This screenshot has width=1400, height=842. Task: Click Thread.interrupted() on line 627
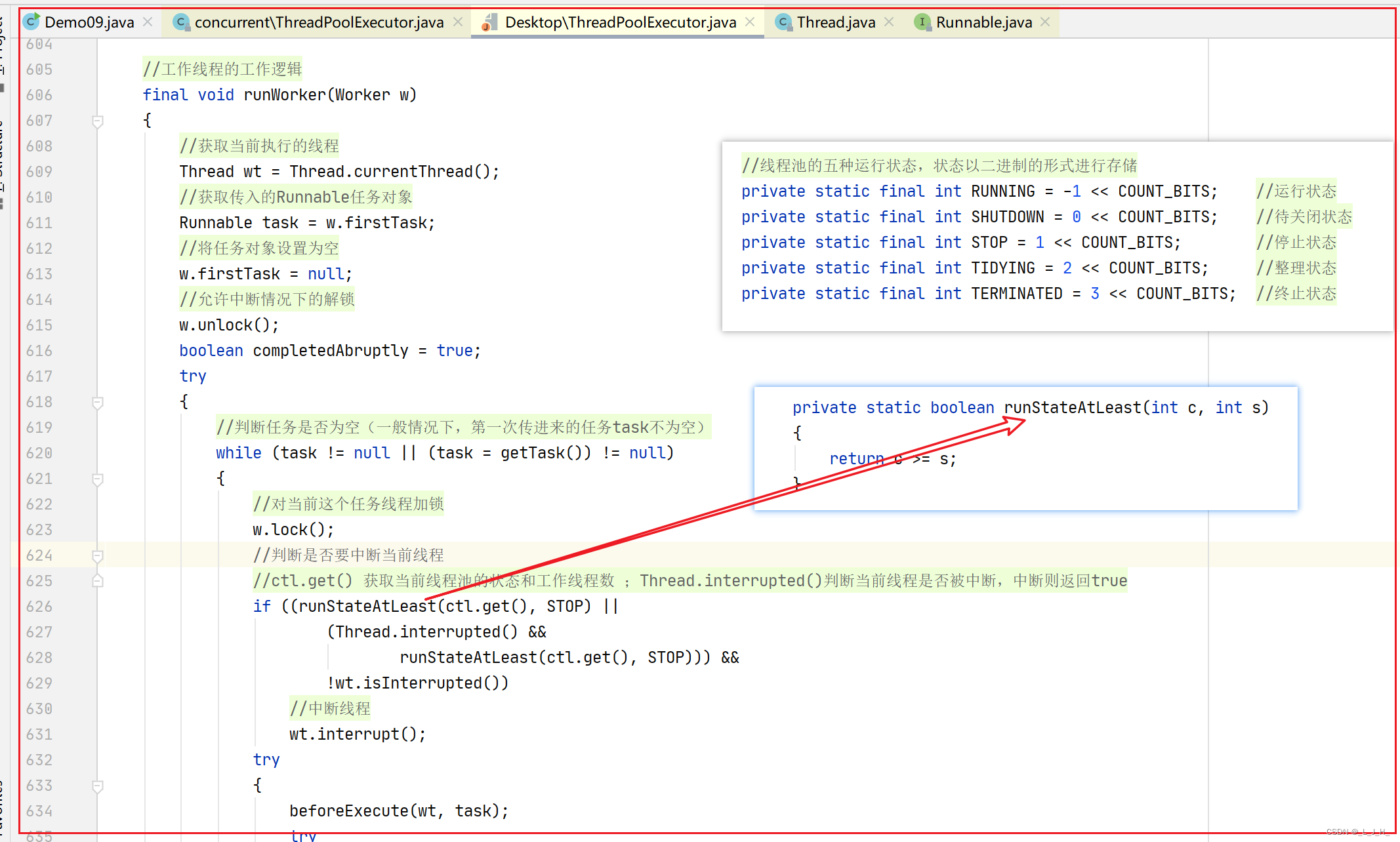426,632
